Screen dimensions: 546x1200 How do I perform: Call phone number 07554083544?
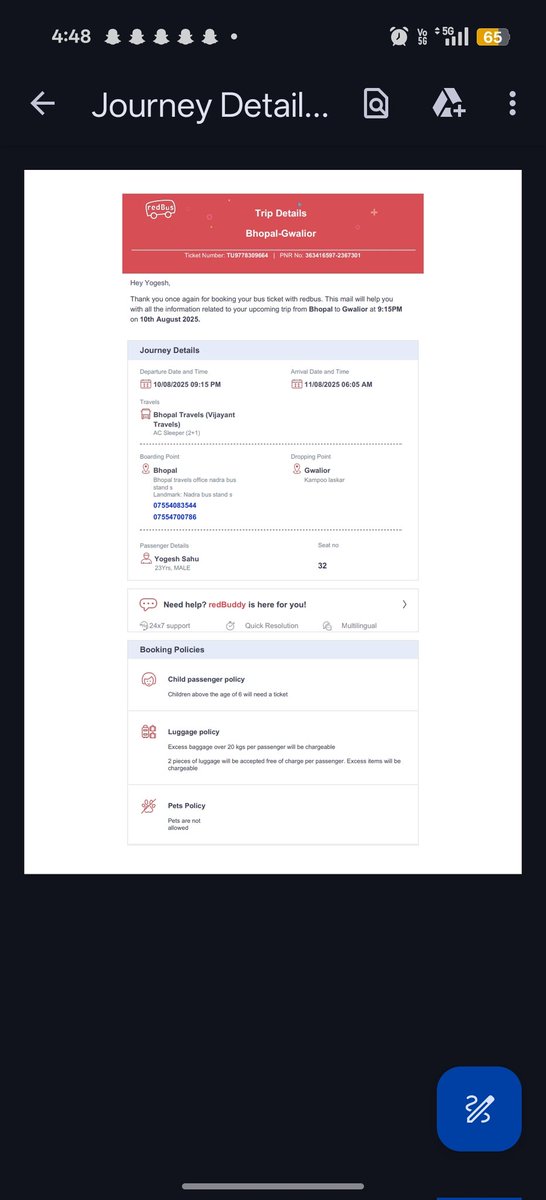pos(175,506)
